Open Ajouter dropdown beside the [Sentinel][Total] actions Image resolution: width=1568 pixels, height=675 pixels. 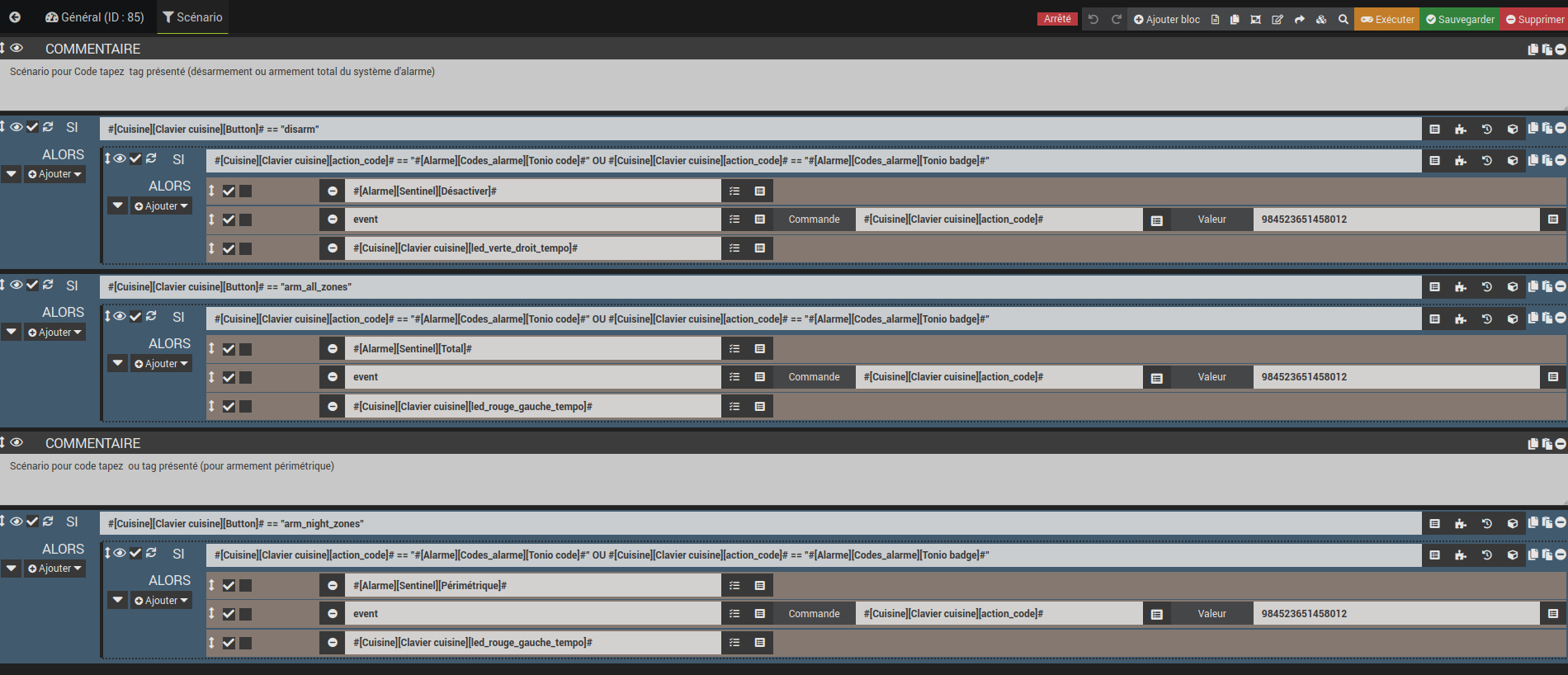click(x=161, y=364)
